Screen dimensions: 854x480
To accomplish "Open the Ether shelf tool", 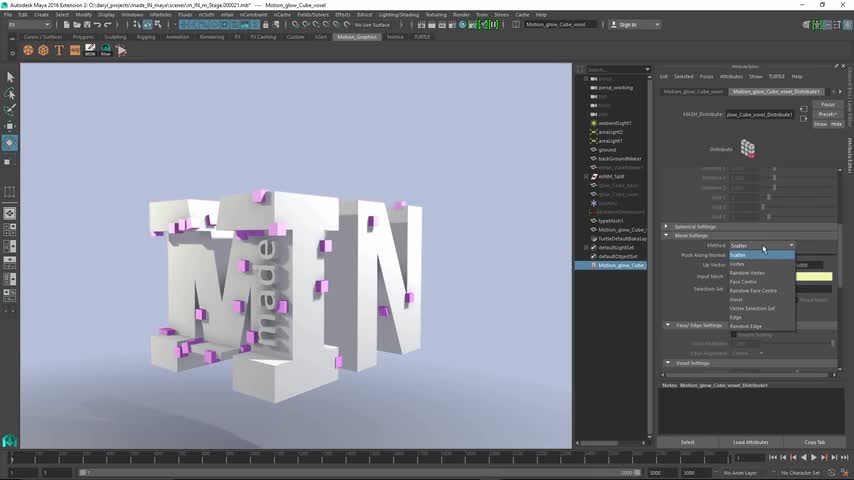I will click(x=106, y=51).
